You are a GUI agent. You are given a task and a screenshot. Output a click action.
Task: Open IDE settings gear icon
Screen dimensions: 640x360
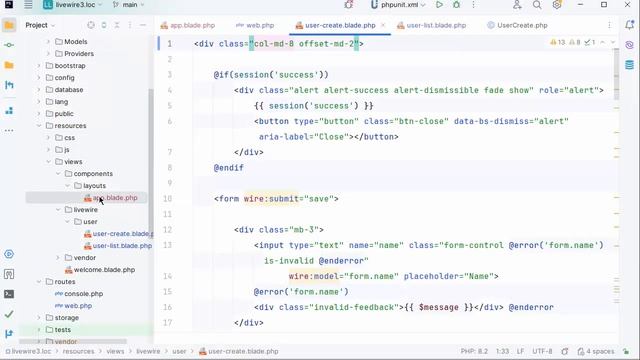pos(557,5)
